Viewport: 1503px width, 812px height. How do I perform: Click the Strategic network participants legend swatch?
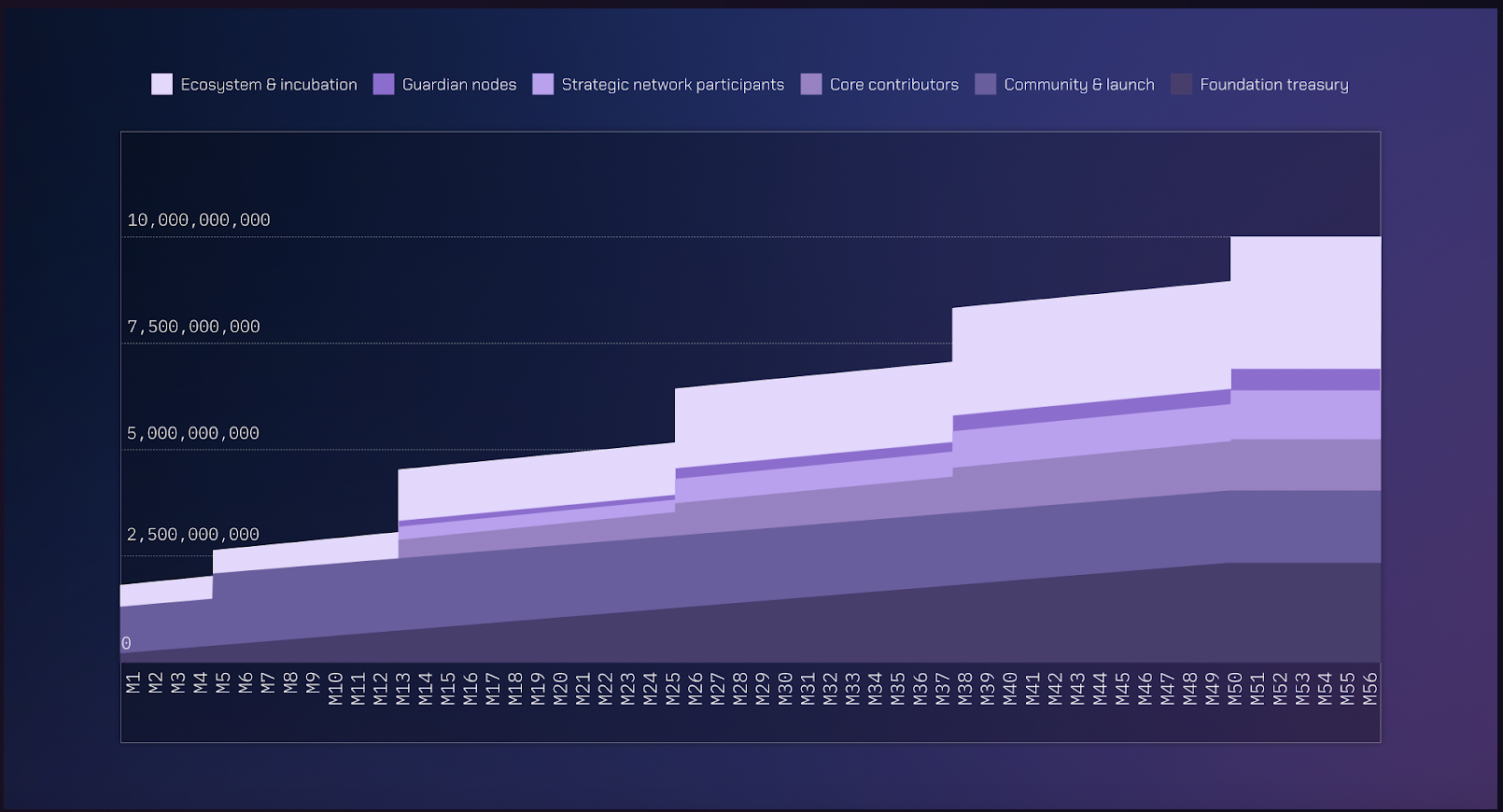pos(543,84)
